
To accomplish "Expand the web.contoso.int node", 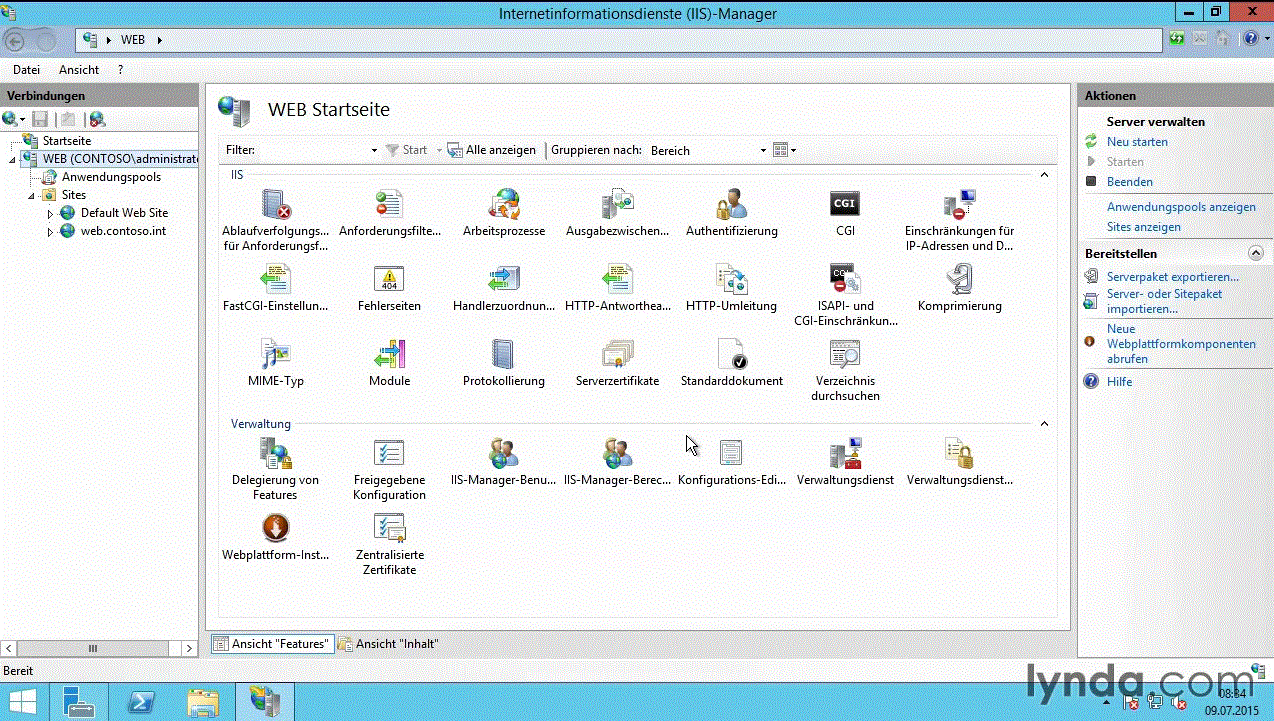I will click(50, 232).
